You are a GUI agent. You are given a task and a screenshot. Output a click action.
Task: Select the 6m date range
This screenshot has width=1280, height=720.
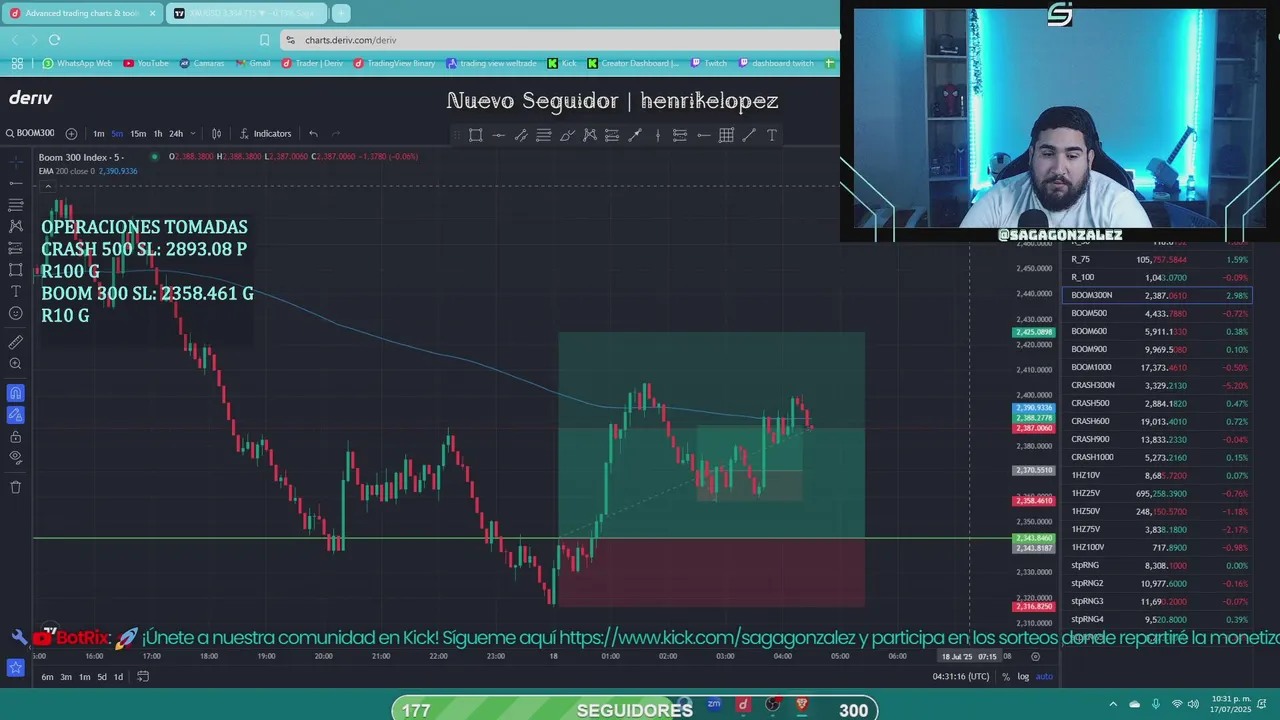point(47,677)
